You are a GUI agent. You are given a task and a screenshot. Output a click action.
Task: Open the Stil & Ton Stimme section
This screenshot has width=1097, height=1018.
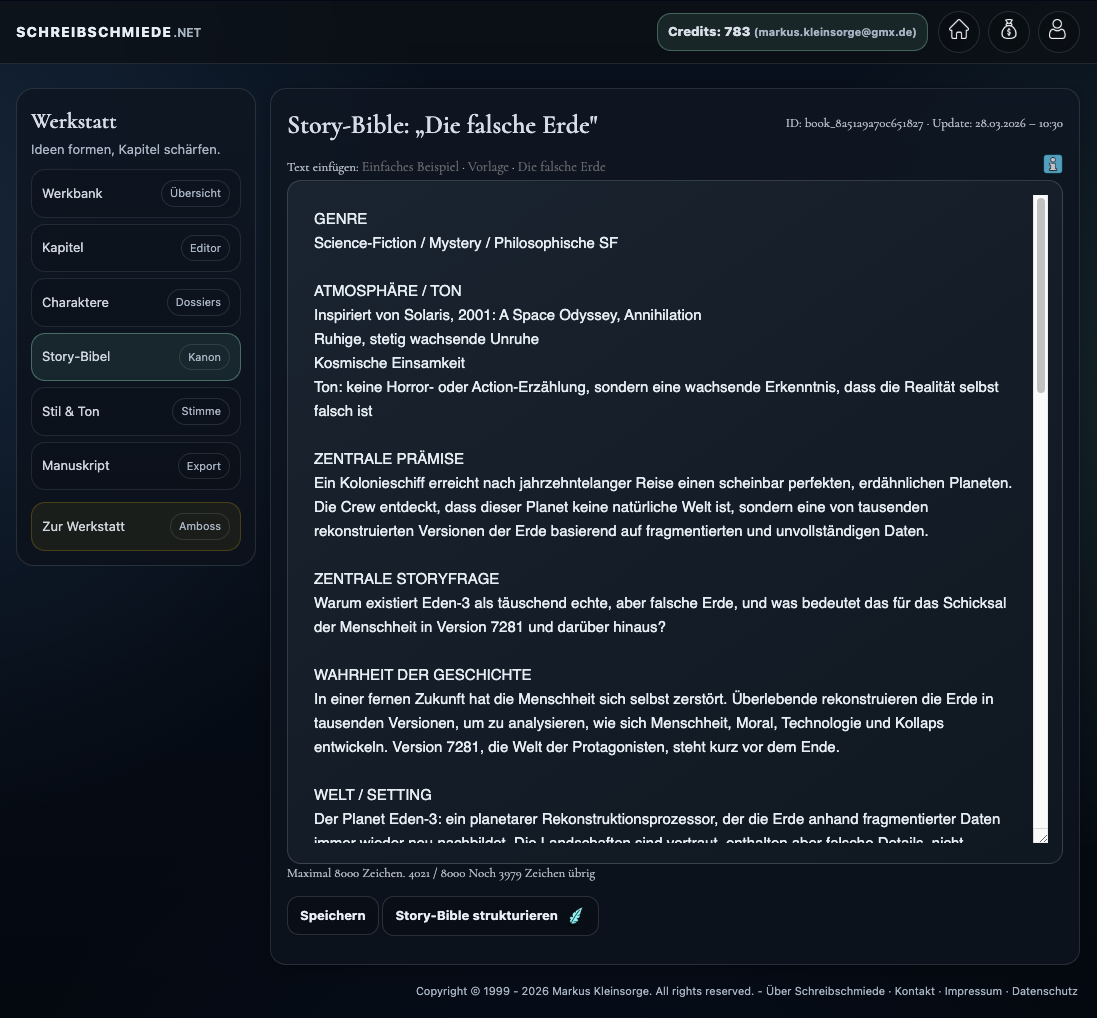click(135, 411)
